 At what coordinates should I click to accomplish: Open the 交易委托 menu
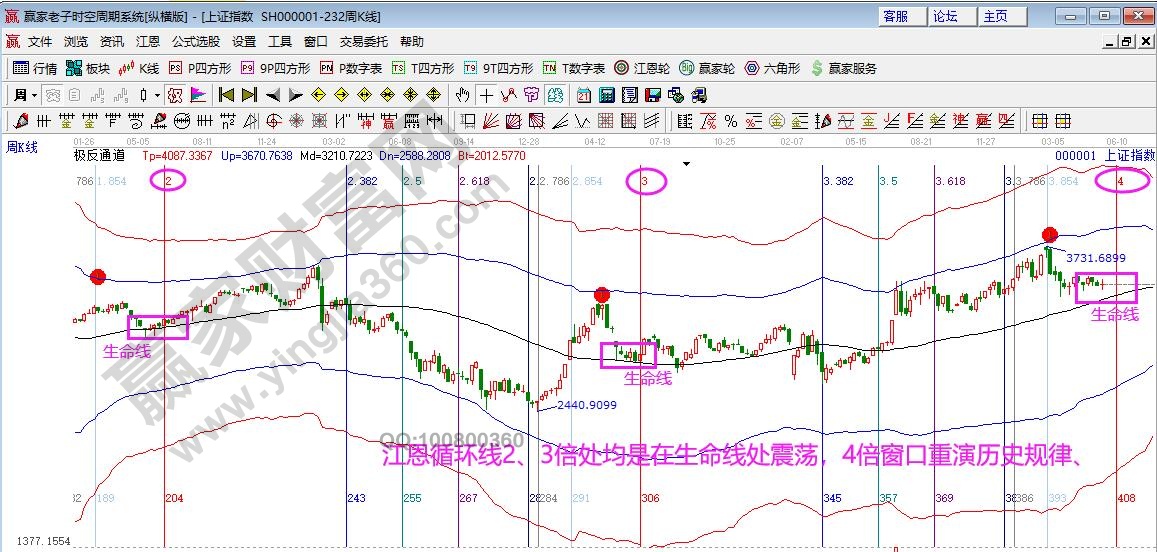click(364, 42)
